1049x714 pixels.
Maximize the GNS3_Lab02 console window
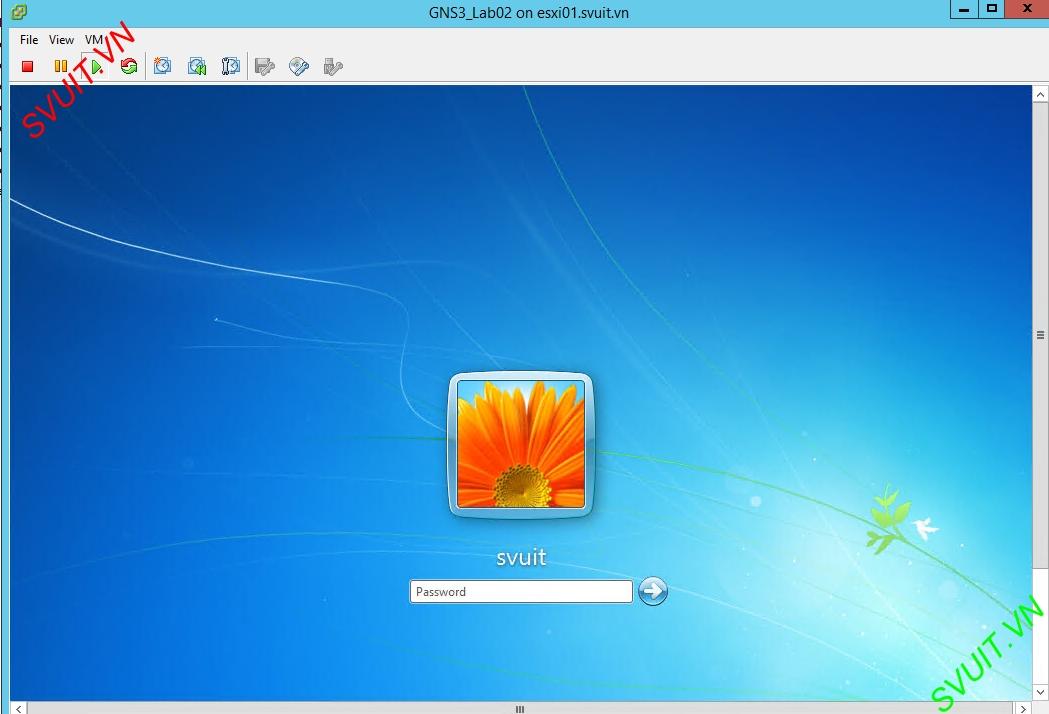991,9
